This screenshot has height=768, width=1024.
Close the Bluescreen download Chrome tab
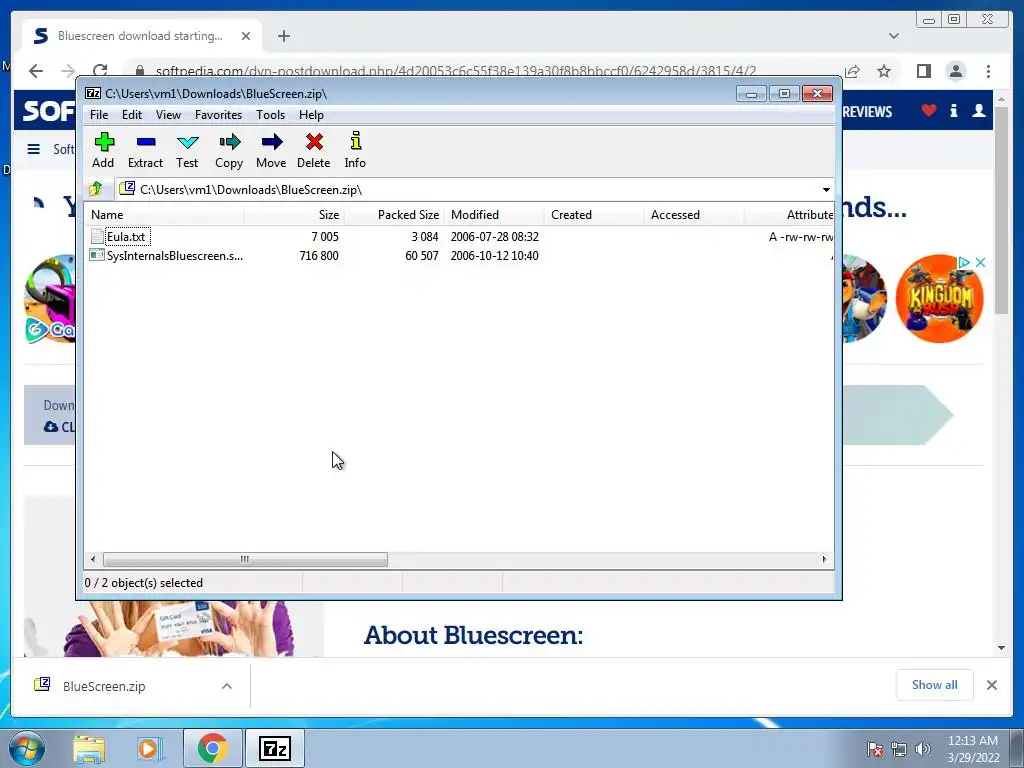[246, 36]
